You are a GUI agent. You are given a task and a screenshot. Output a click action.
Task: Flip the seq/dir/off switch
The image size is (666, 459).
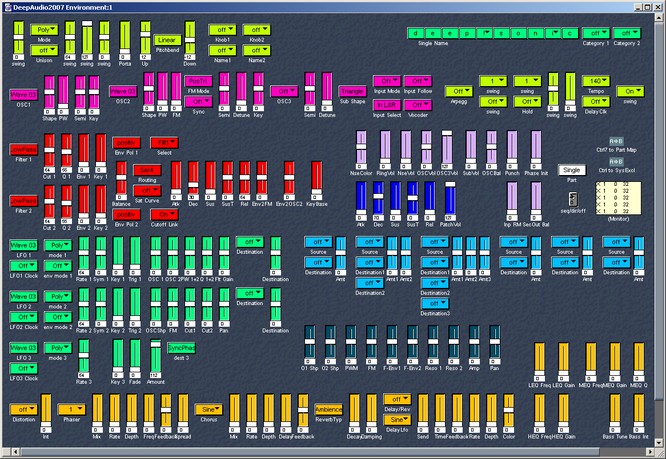(573, 199)
